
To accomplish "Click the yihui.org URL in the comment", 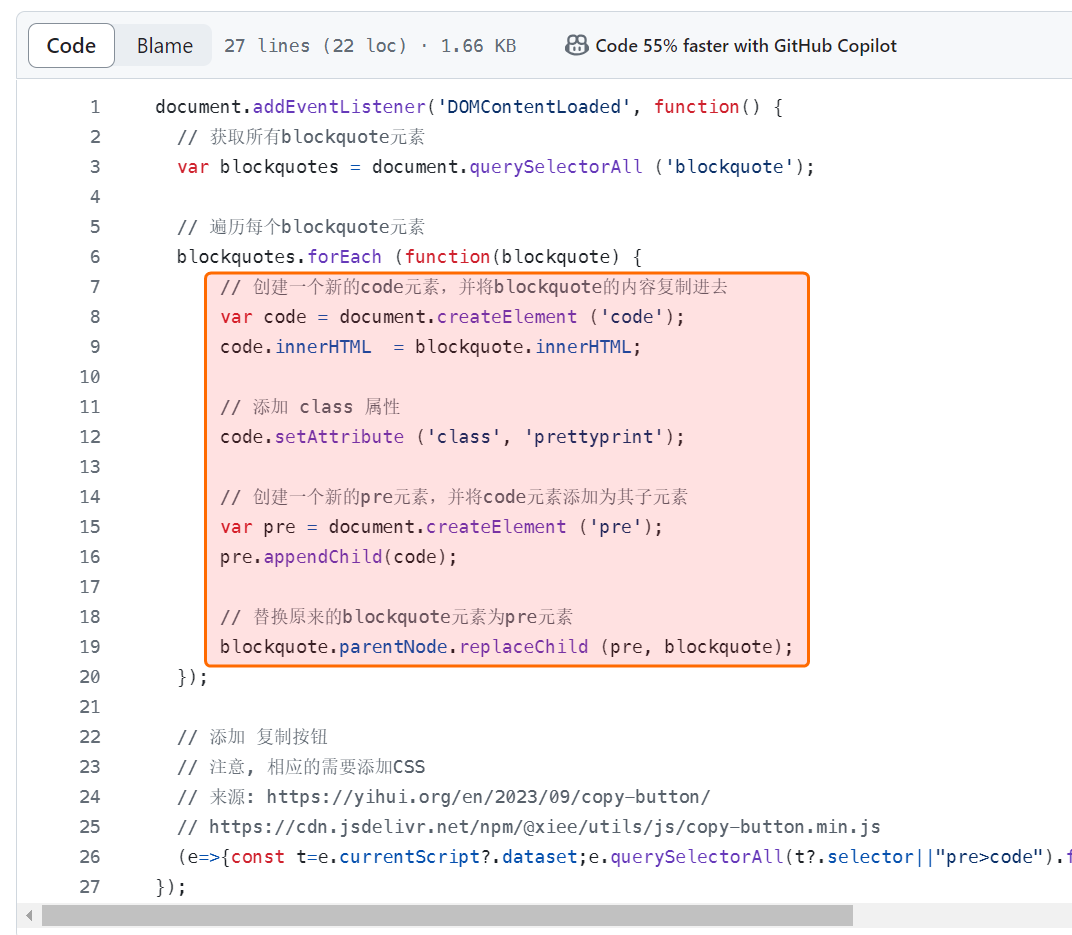I will click(x=488, y=797).
